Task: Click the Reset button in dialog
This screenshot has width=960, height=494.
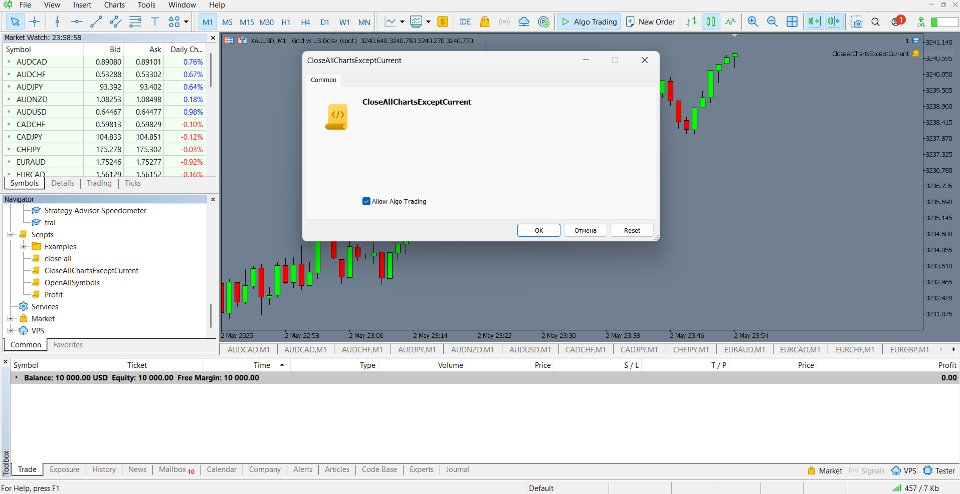Action: tap(632, 230)
